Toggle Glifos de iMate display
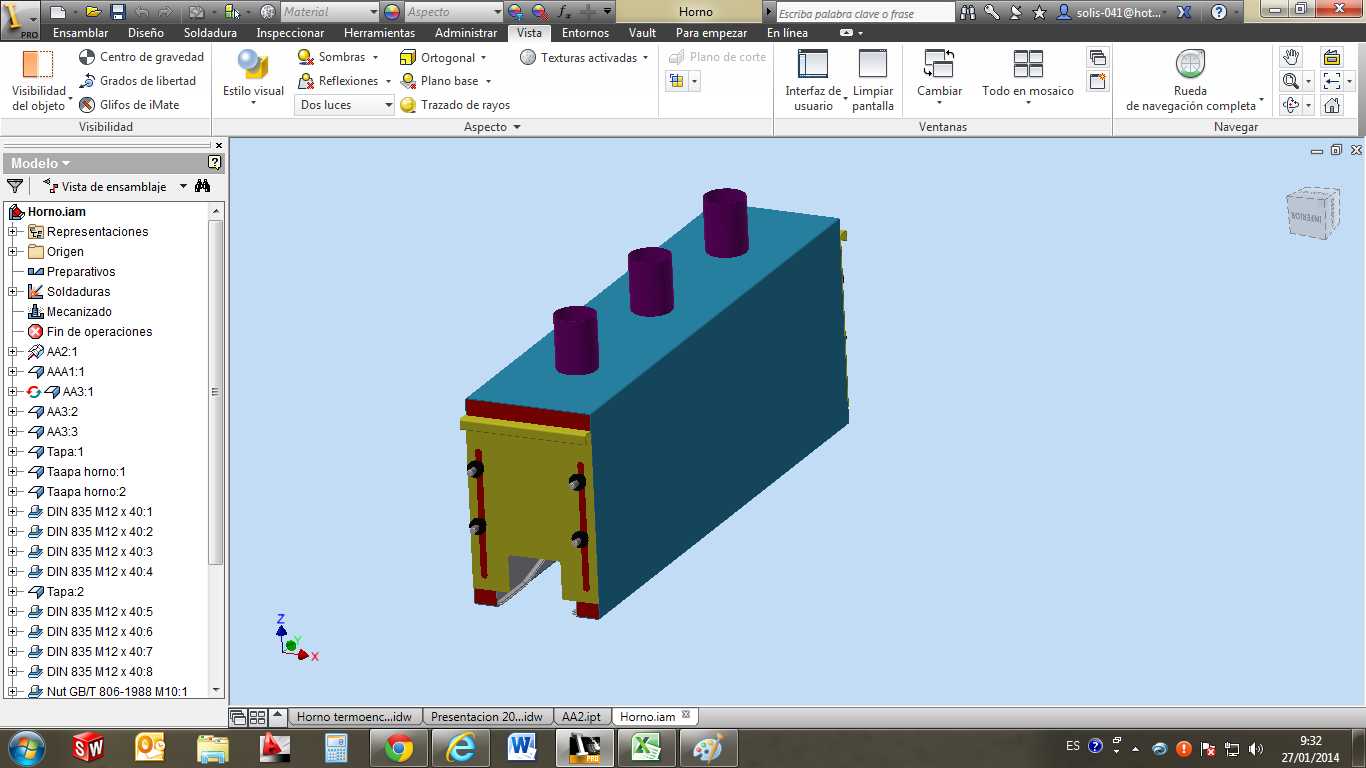1366x768 pixels. tap(129, 105)
